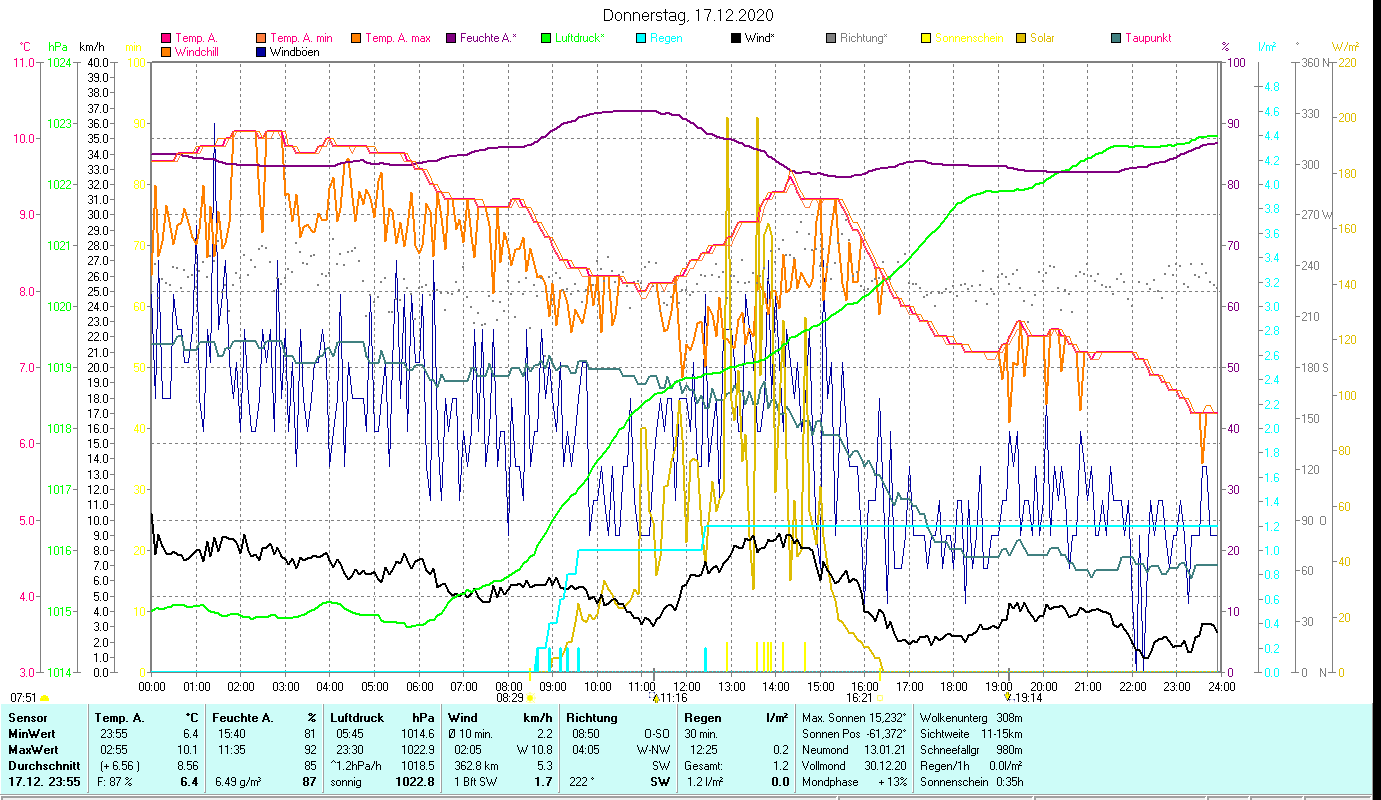Viewport: 1381px width, 800px height.
Task: Click the 'sonnig' forecast text
Action: (x=347, y=782)
